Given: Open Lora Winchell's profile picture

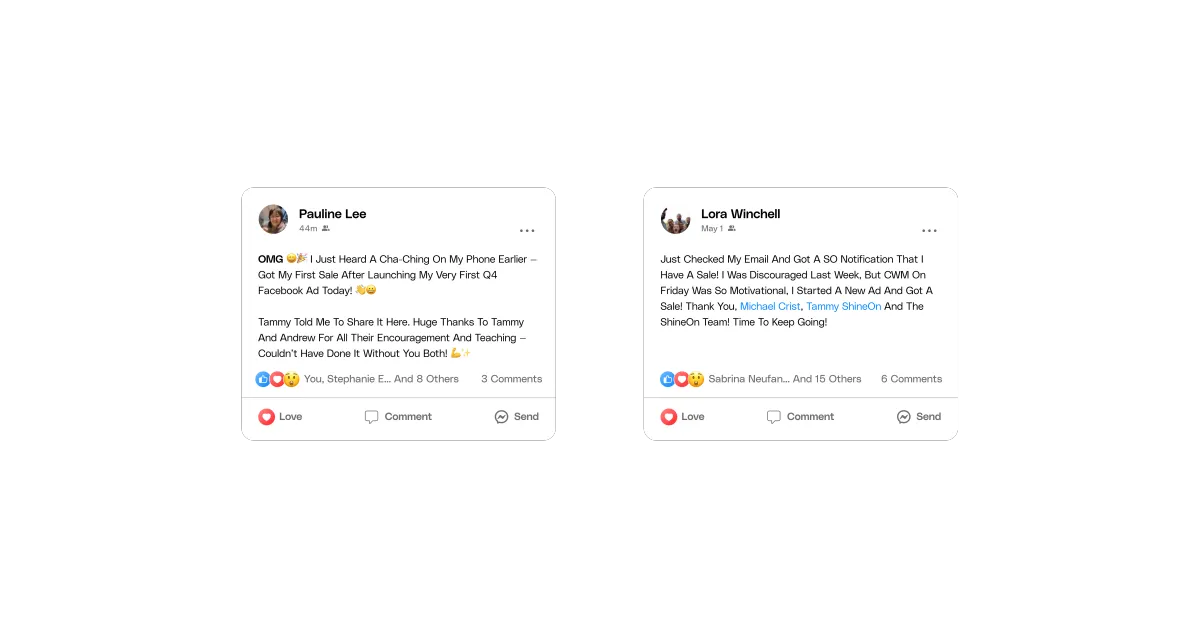Looking at the screenshot, I should click(676, 219).
